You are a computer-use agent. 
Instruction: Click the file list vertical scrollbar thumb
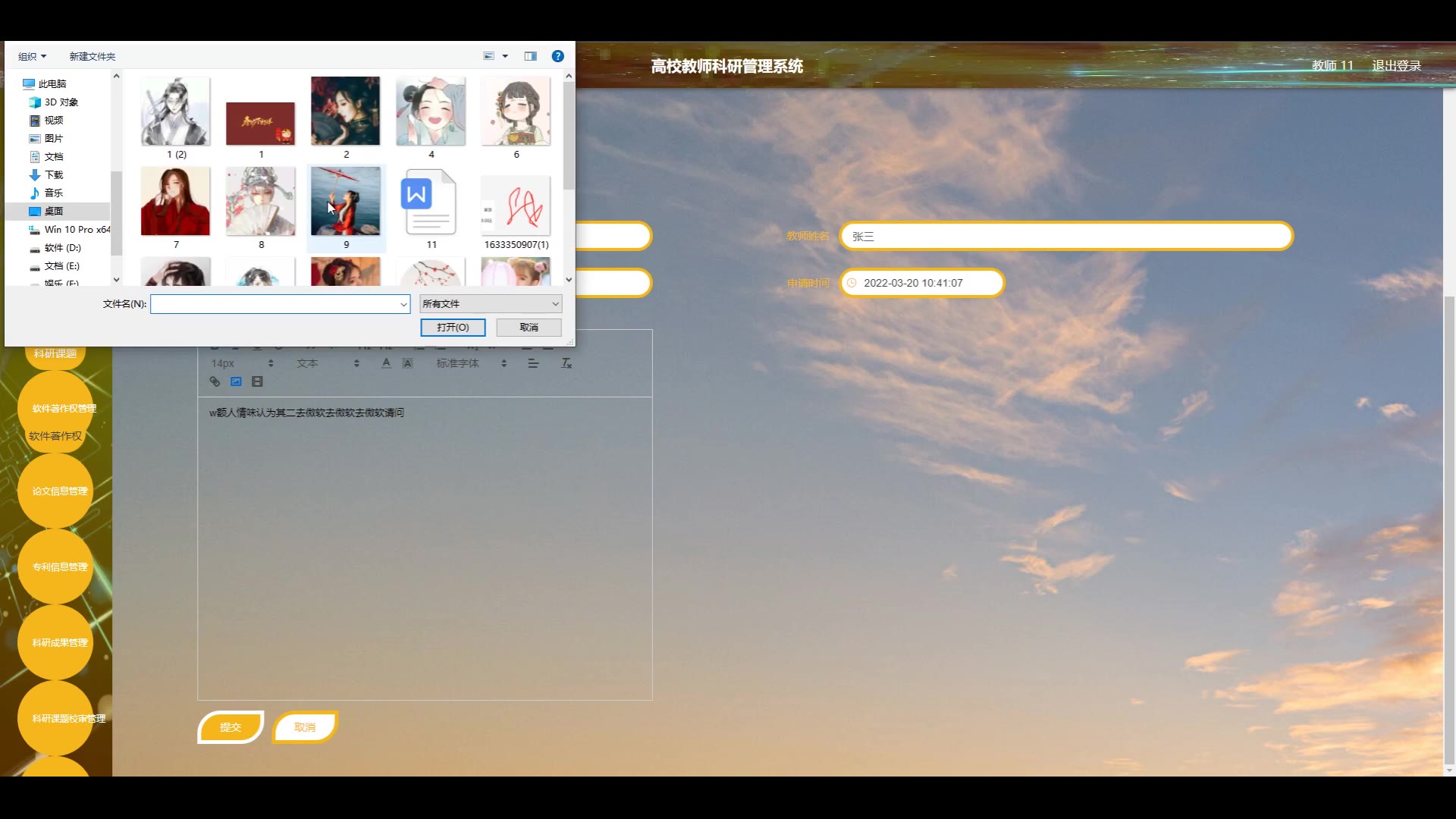coord(569,135)
